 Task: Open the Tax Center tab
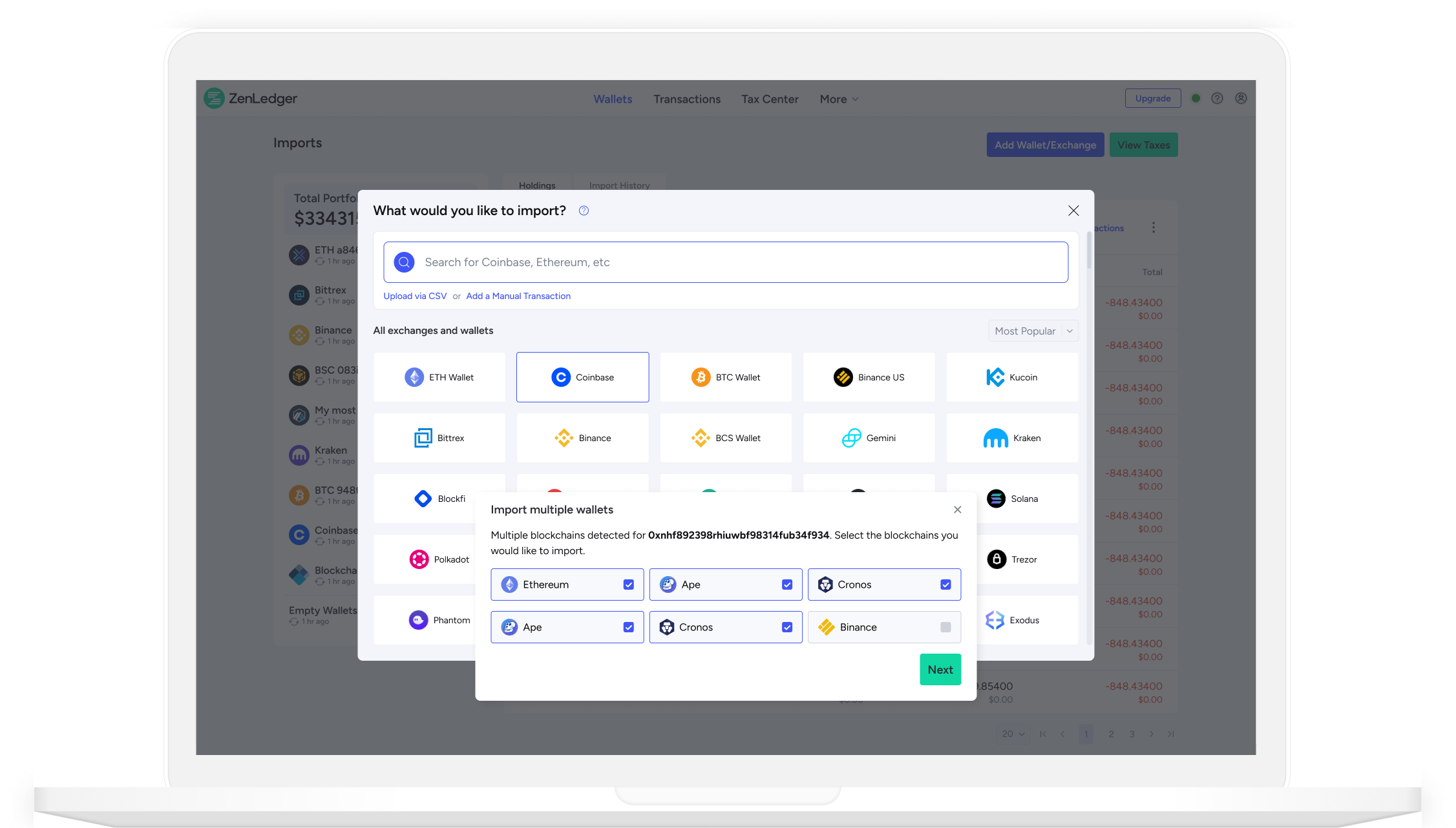[x=770, y=99]
